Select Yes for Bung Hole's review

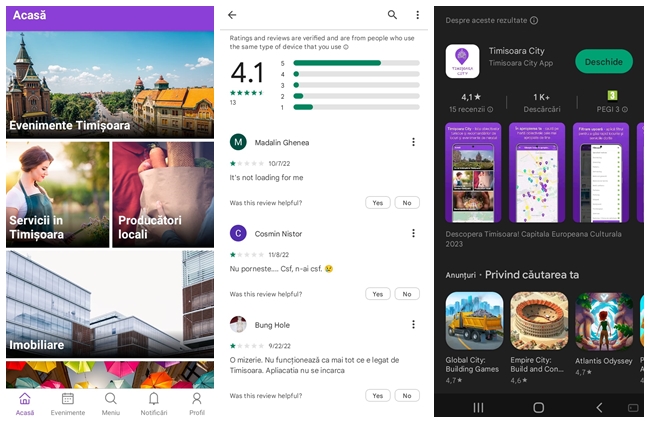coord(377,395)
